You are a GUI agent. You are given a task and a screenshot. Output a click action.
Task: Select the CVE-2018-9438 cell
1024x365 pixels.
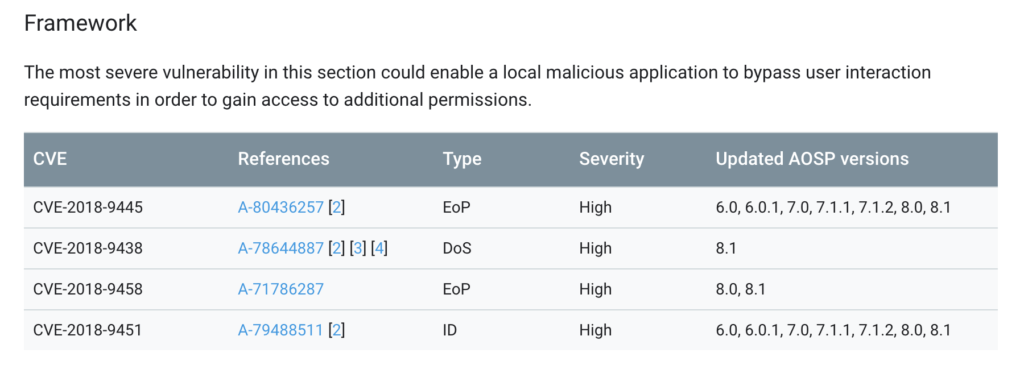[88, 248]
